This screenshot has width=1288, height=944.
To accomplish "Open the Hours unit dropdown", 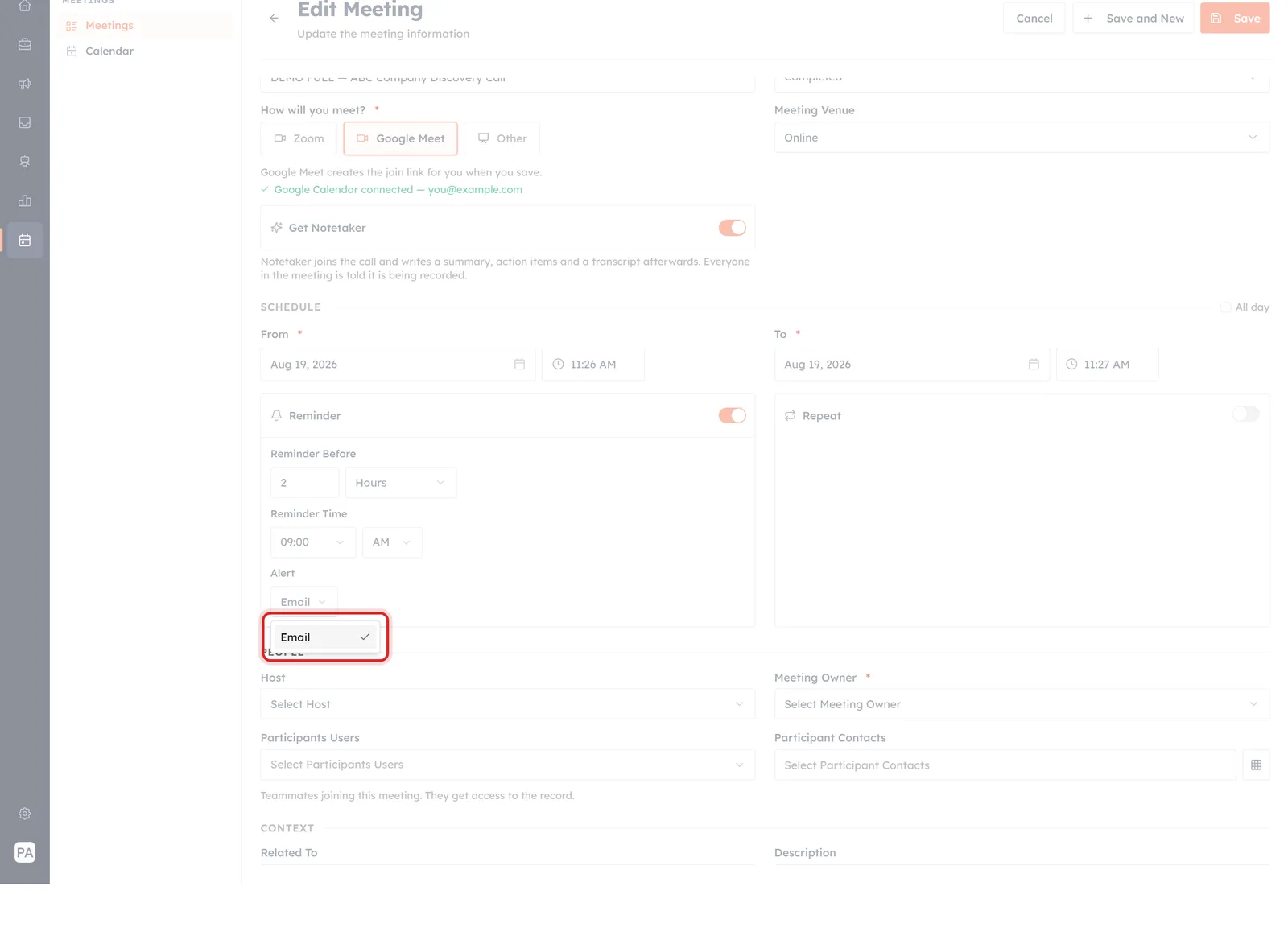I will pos(401,483).
